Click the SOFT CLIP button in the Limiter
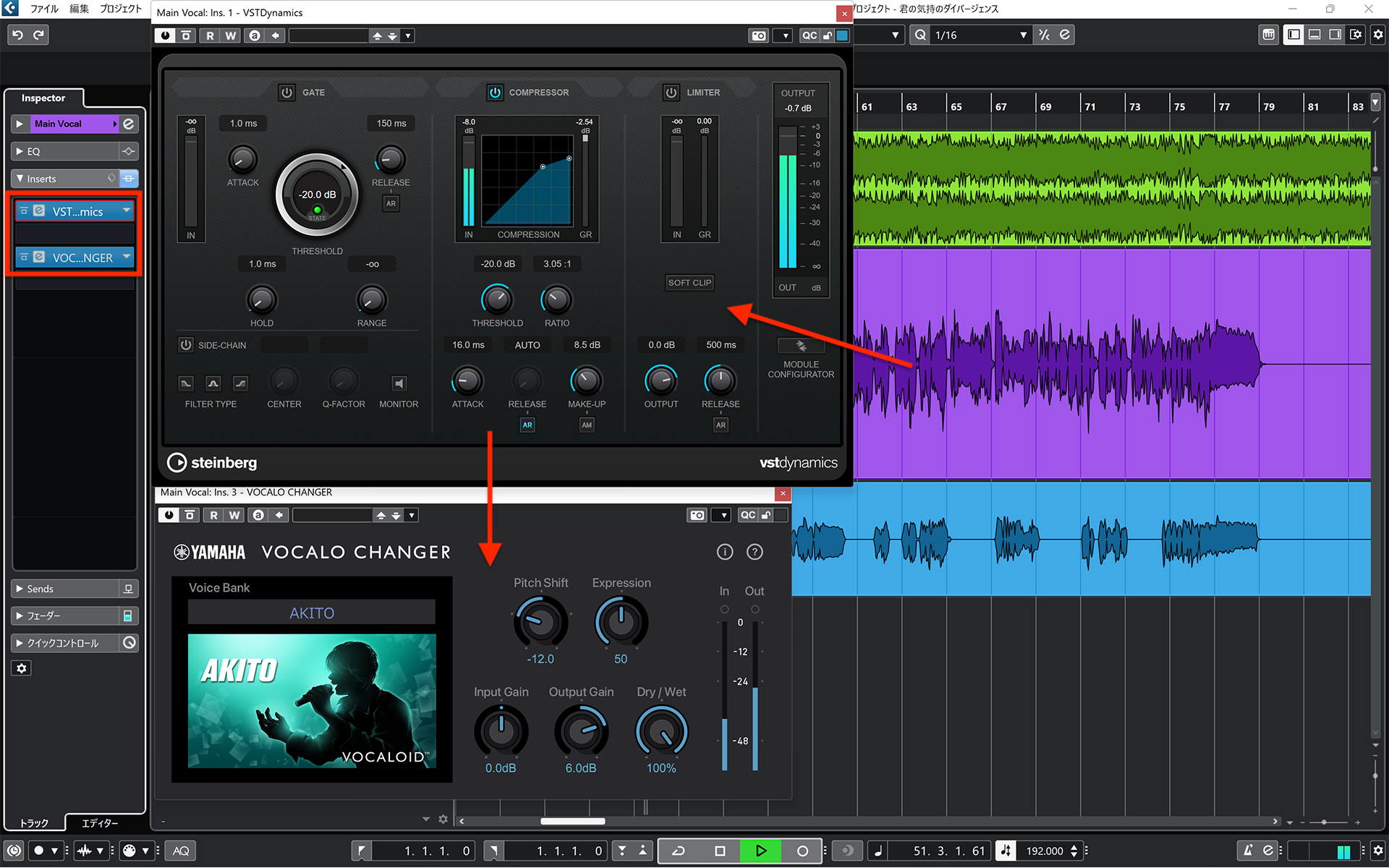1389x868 pixels. pyautogui.click(x=689, y=282)
